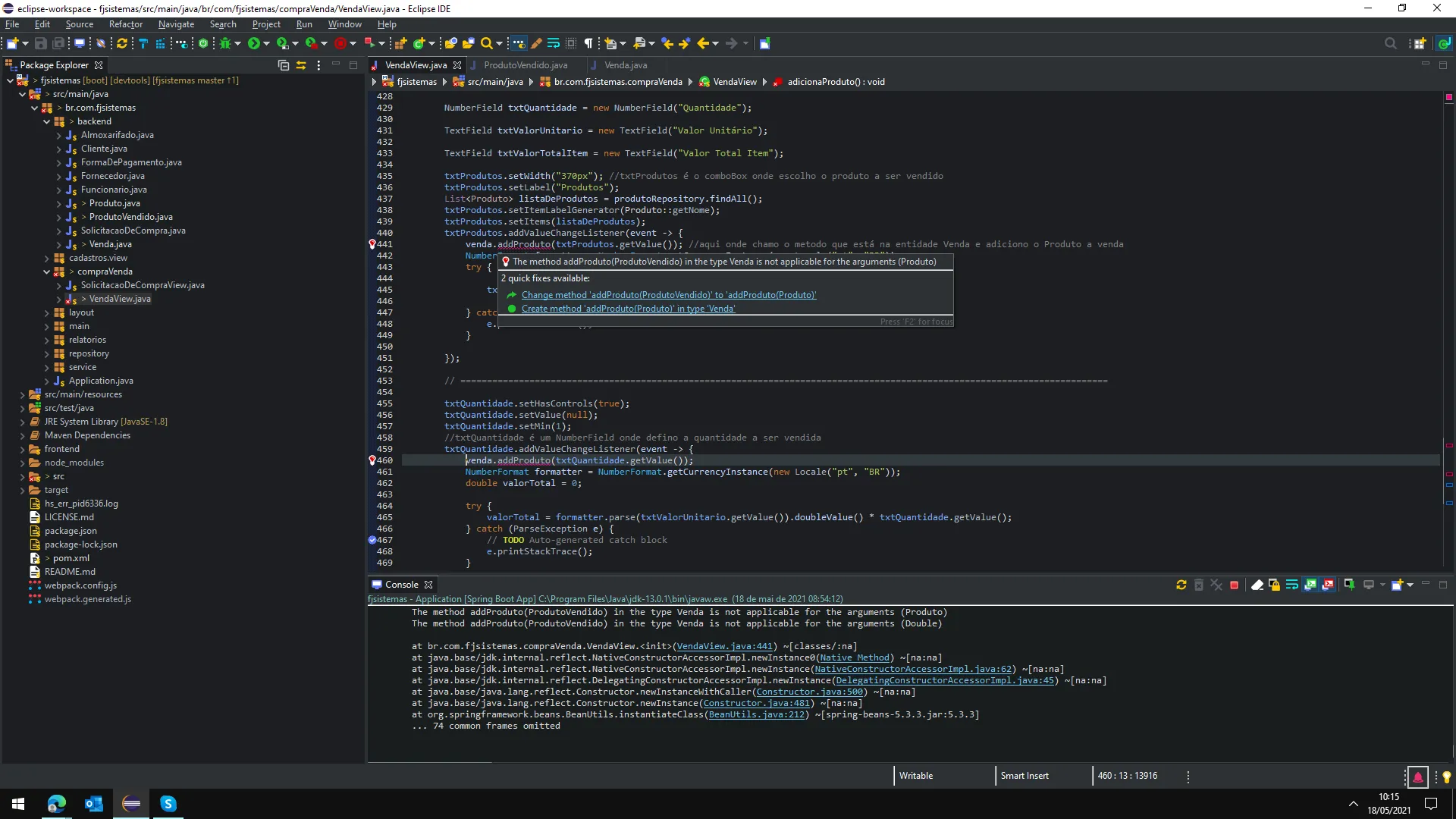Go back with the yellow Back arrow
1456x819 pixels.
(703, 43)
